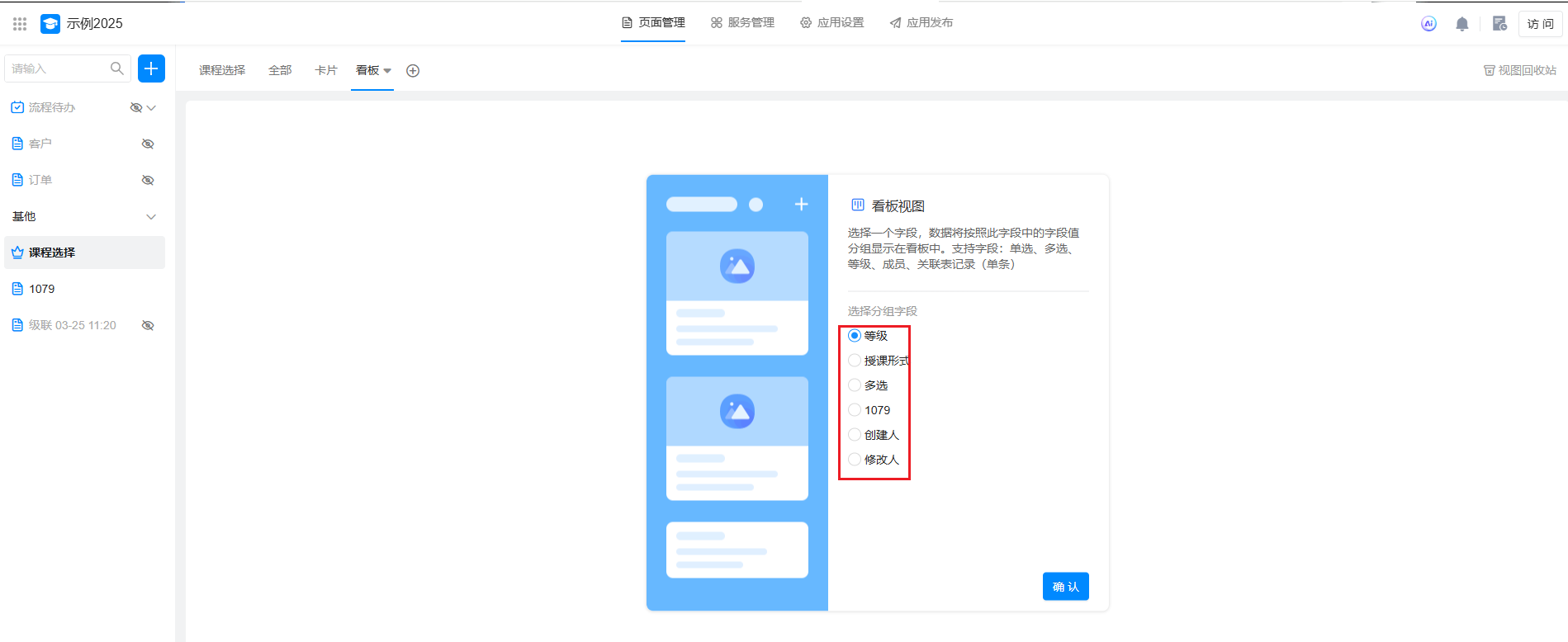Click the 确认 button
The image size is (1568, 642).
pos(1065,587)
